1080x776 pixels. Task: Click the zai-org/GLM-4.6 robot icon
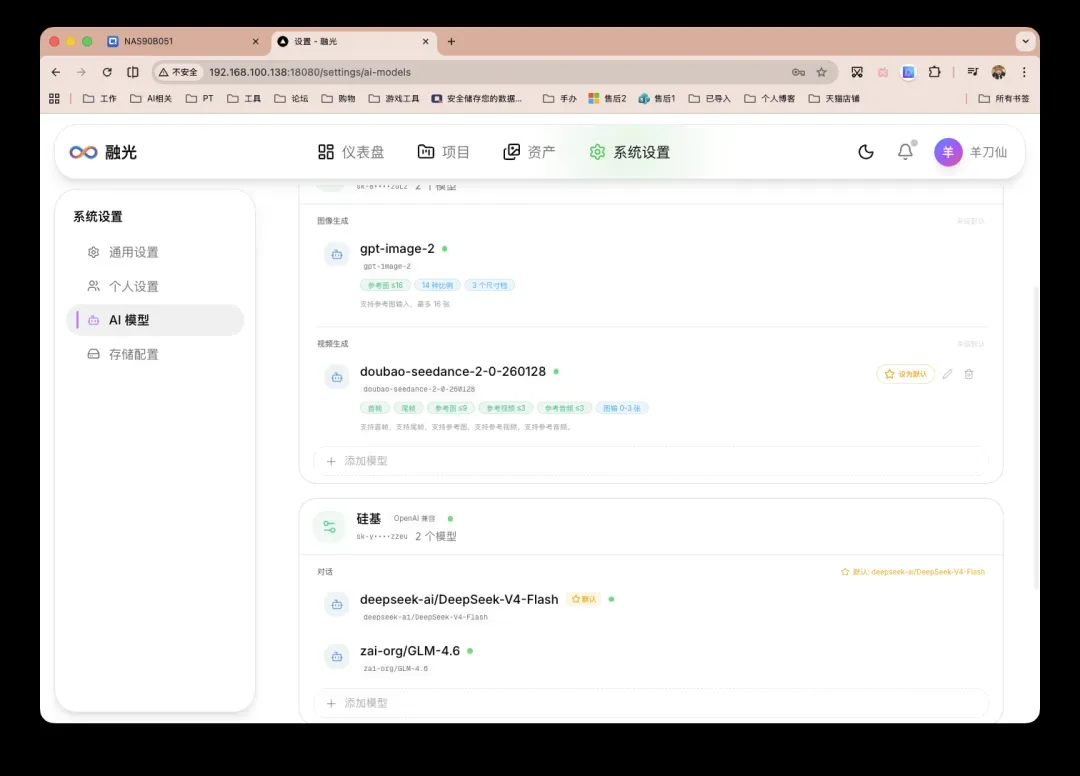(x=337, y=657)
